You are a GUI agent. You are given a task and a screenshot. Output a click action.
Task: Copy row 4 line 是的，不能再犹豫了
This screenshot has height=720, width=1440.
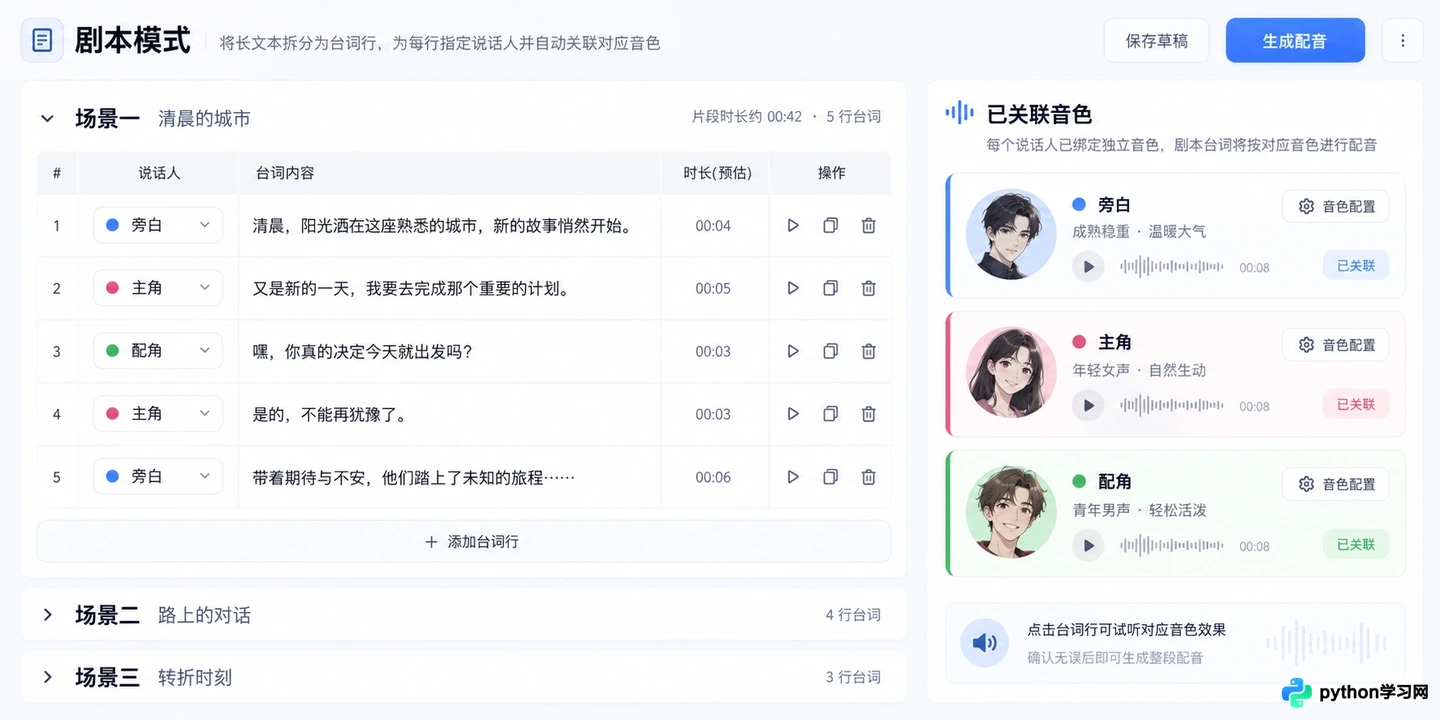(830, 414)
